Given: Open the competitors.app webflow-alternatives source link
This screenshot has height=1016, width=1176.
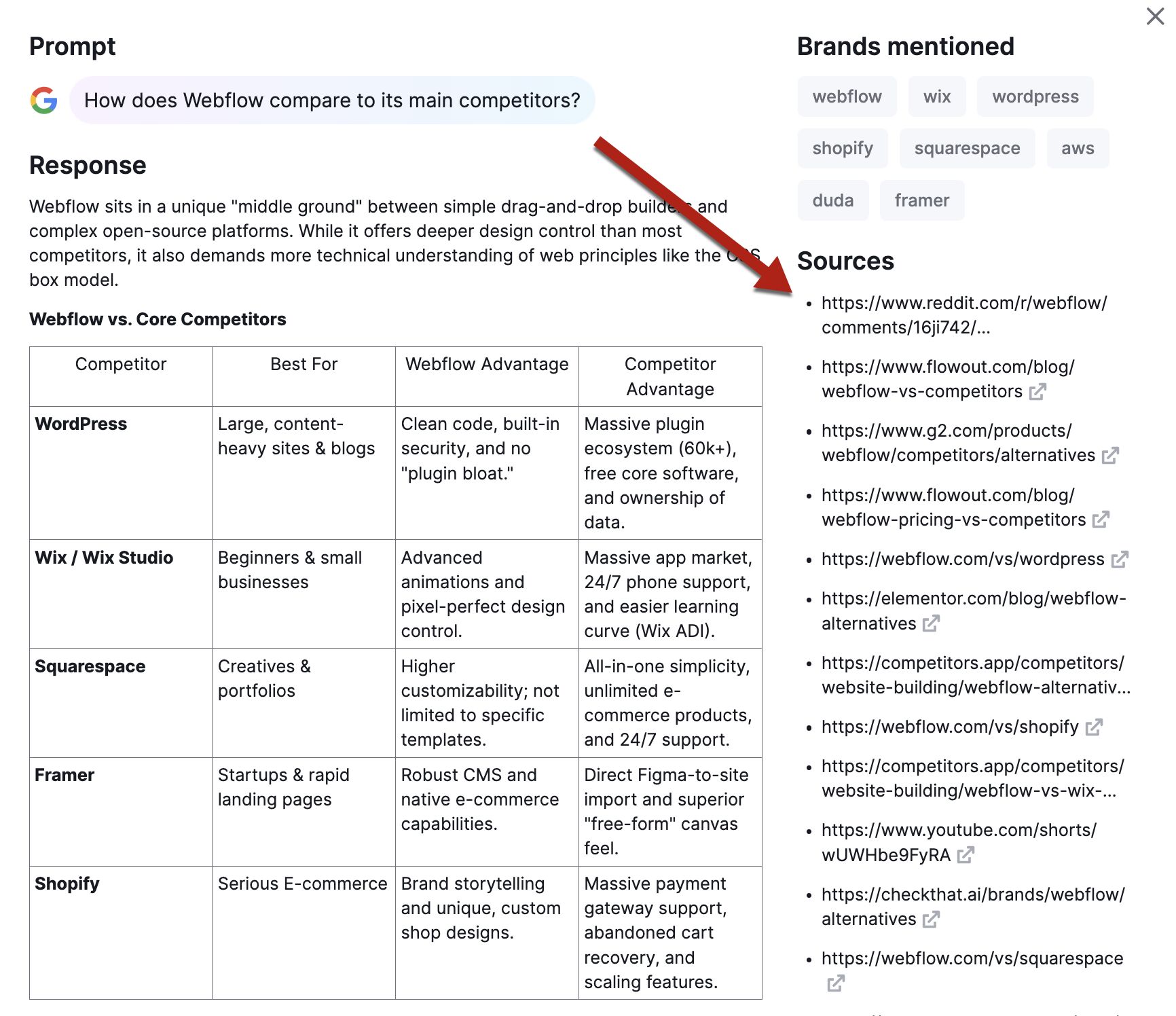Looking at the screenshot, I should click(975, 675).
